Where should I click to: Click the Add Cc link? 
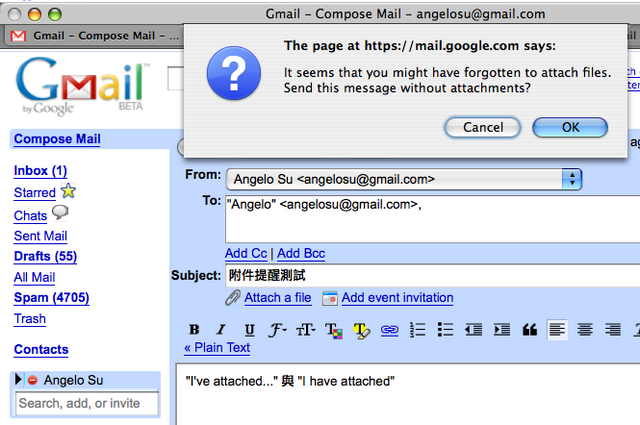[x=246, y=254]
